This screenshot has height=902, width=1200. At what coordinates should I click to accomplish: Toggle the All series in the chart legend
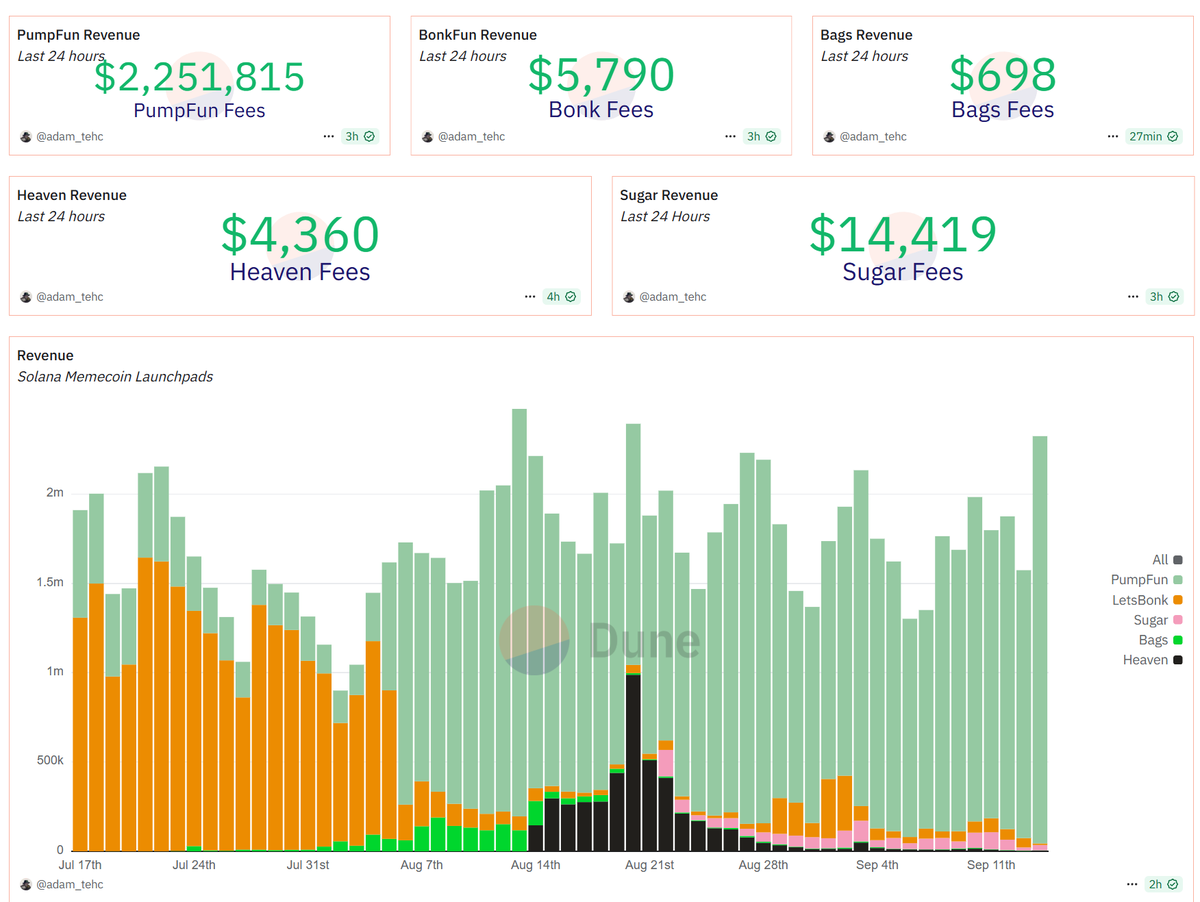1168,560
